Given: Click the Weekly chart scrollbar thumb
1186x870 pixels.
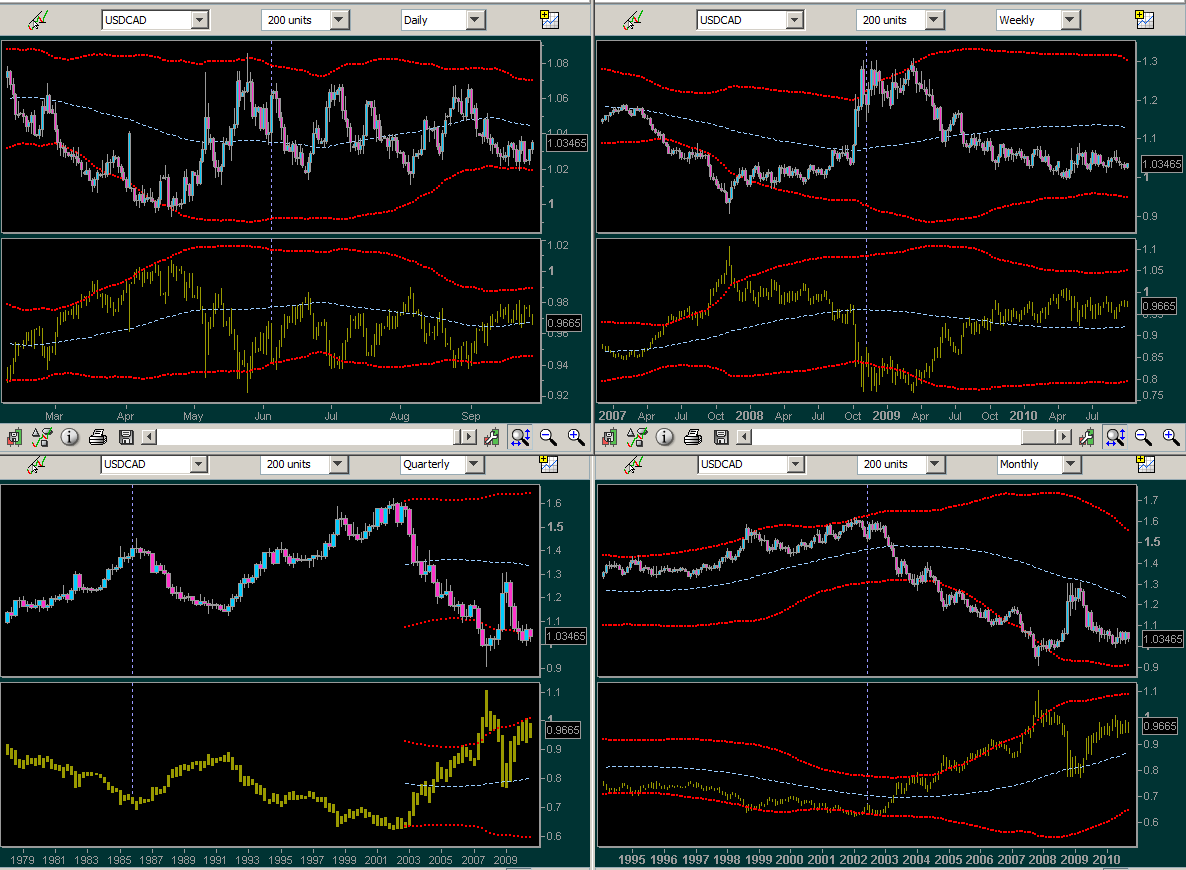Looking at the screenshot, I should [x=1038, y=437].
